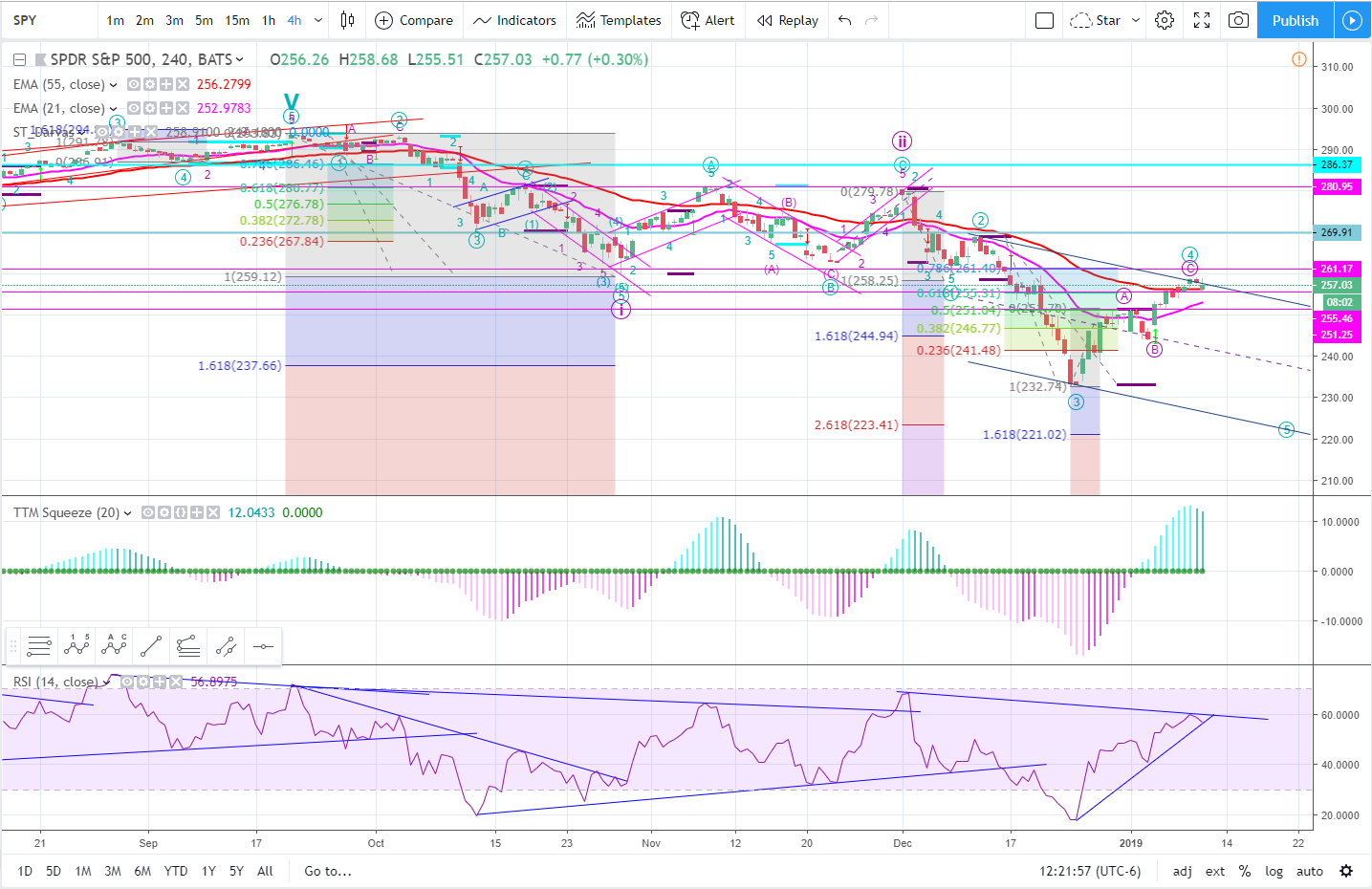This screenshot has height=889, width=1372.
Task: Toggle visibility of TTM Squeeze indicator
Action: [148, 512]
